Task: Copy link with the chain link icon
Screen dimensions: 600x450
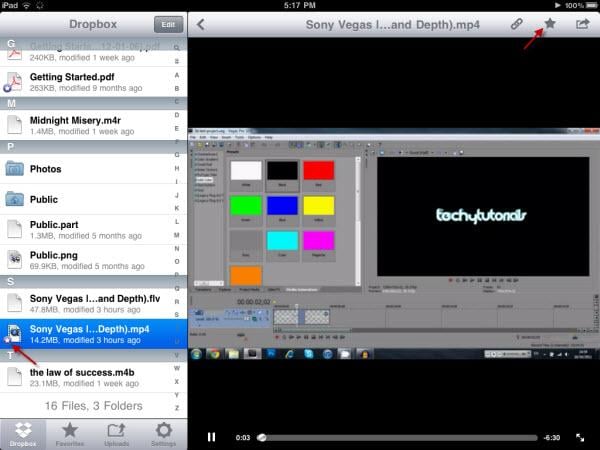Action: point(517,24)
